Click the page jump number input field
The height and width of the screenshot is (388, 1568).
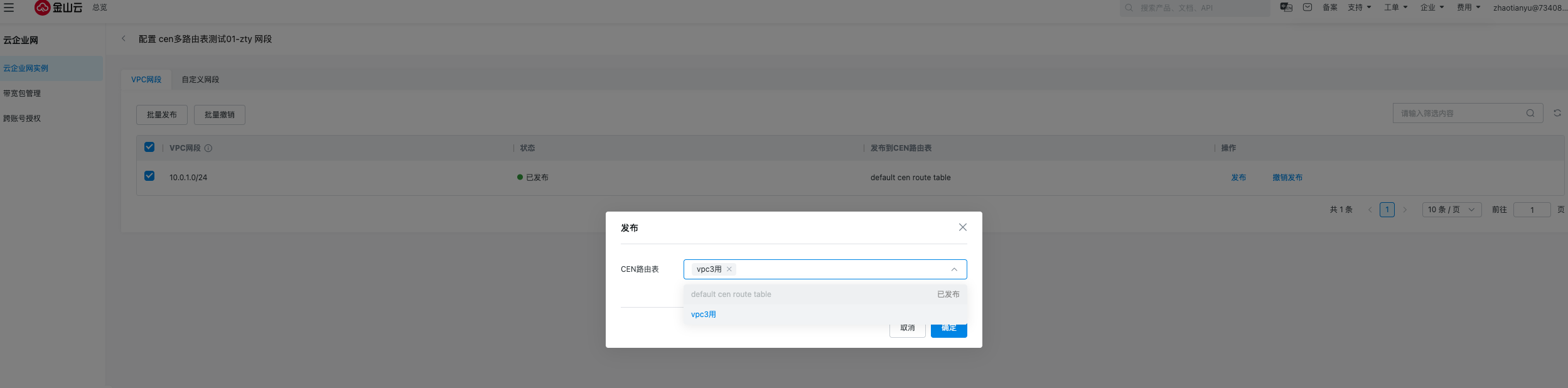pyautogui.click(x=1531, y=210)
